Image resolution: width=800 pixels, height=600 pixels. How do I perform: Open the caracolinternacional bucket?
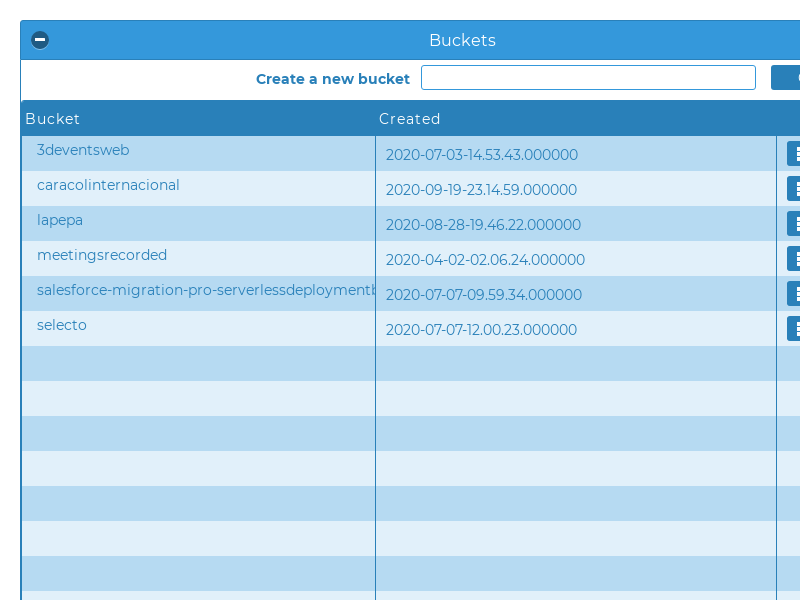point(108,184)
